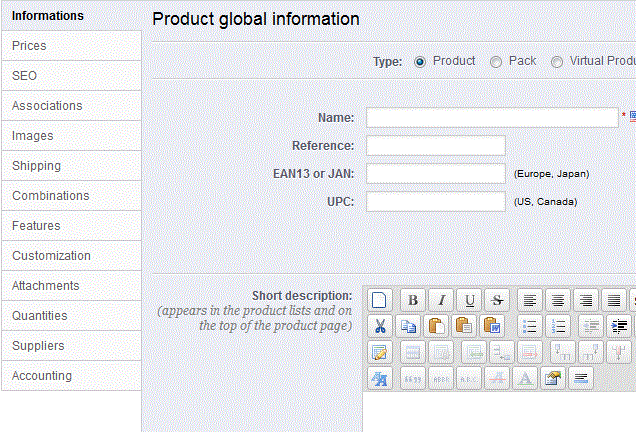Image resolution: width=636 pixels, height=432 pixels.
Task: Select the Pack type radio button
Action: tap(496, 62)
